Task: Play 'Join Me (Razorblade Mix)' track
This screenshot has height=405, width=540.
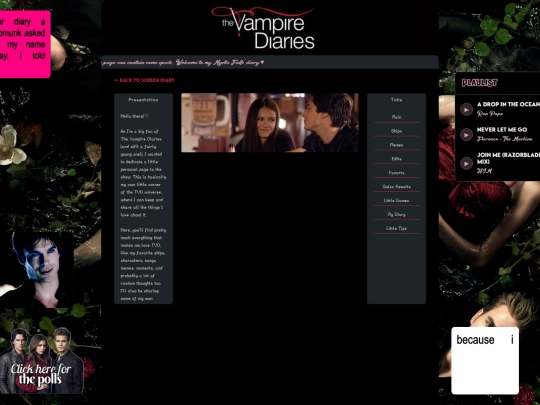Action: [466, 163]
